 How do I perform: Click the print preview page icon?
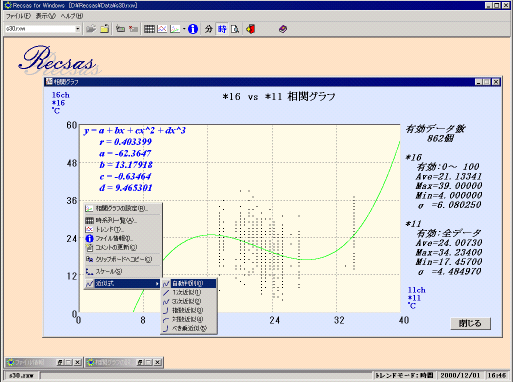tap(235, 29)
